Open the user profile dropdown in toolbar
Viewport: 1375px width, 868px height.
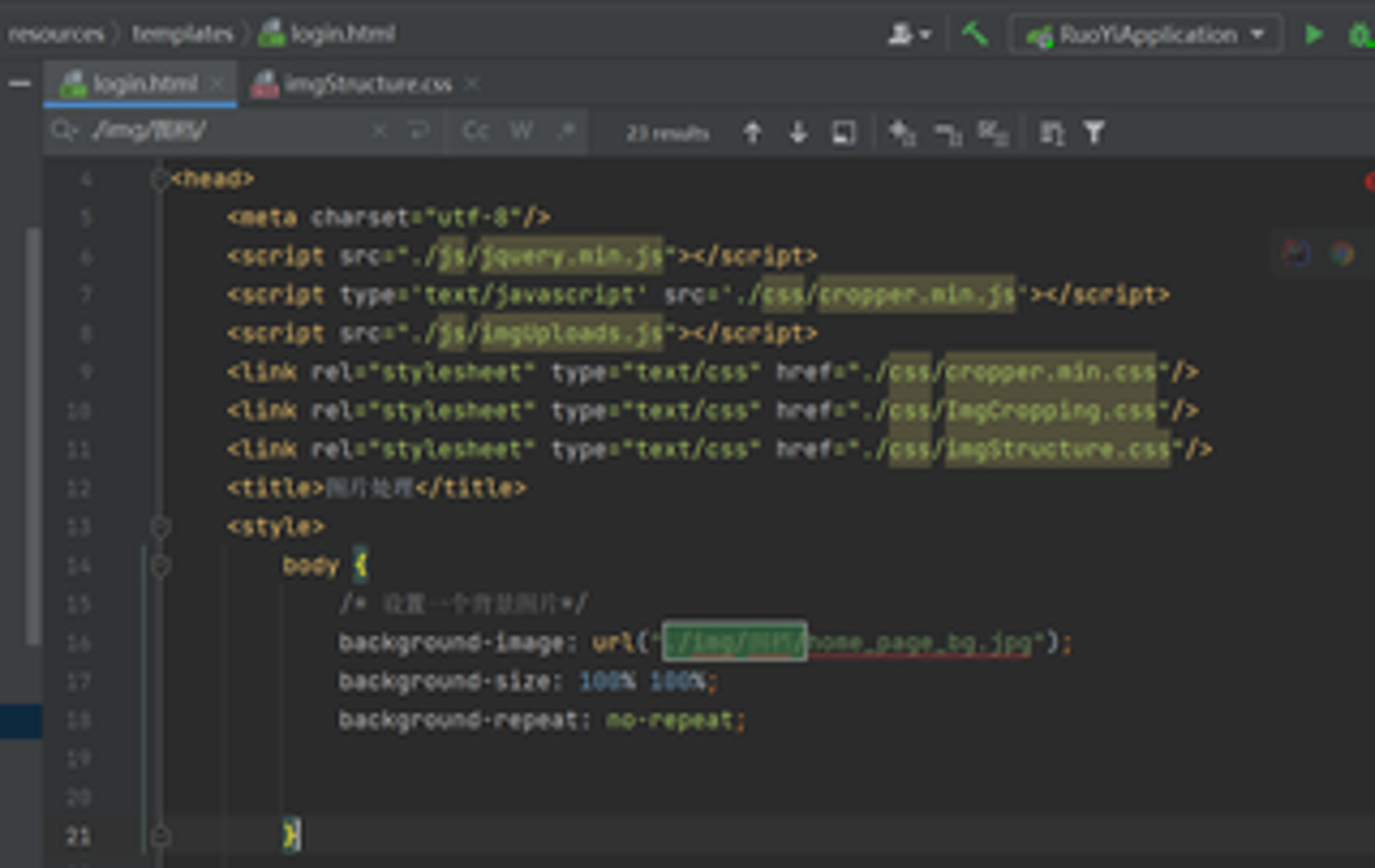[x=910, y=34]
